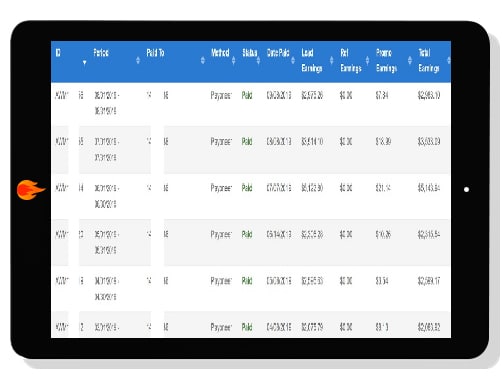The height and width of the screenshot is (381, 502).
Task: Click Ref Earnings sort arrows
Action: [x=367, y=60]
